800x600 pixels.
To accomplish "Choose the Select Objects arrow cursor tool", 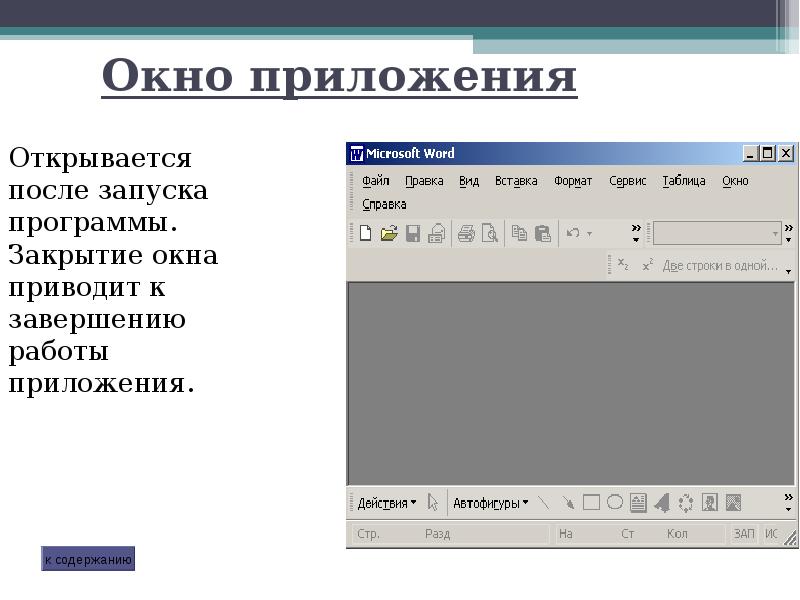I will [x=433, y=503].
